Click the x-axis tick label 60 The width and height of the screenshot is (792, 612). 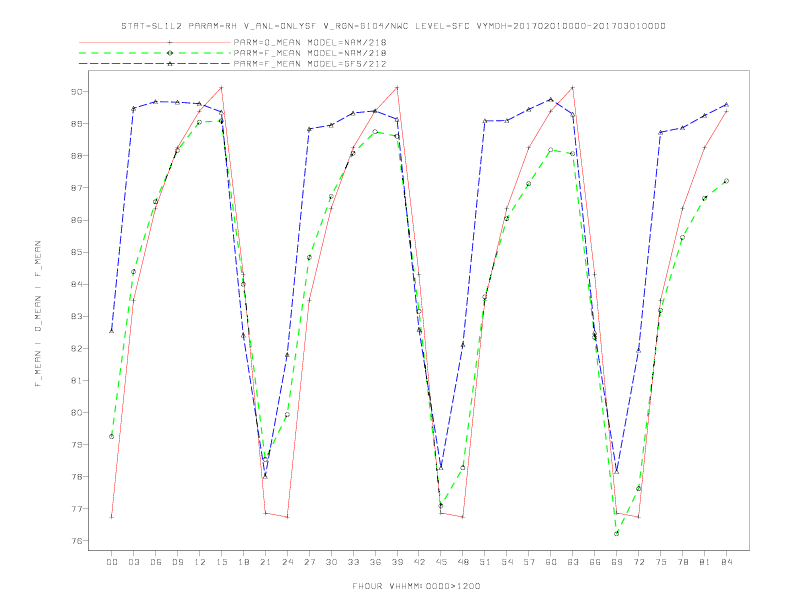point(551,562)
